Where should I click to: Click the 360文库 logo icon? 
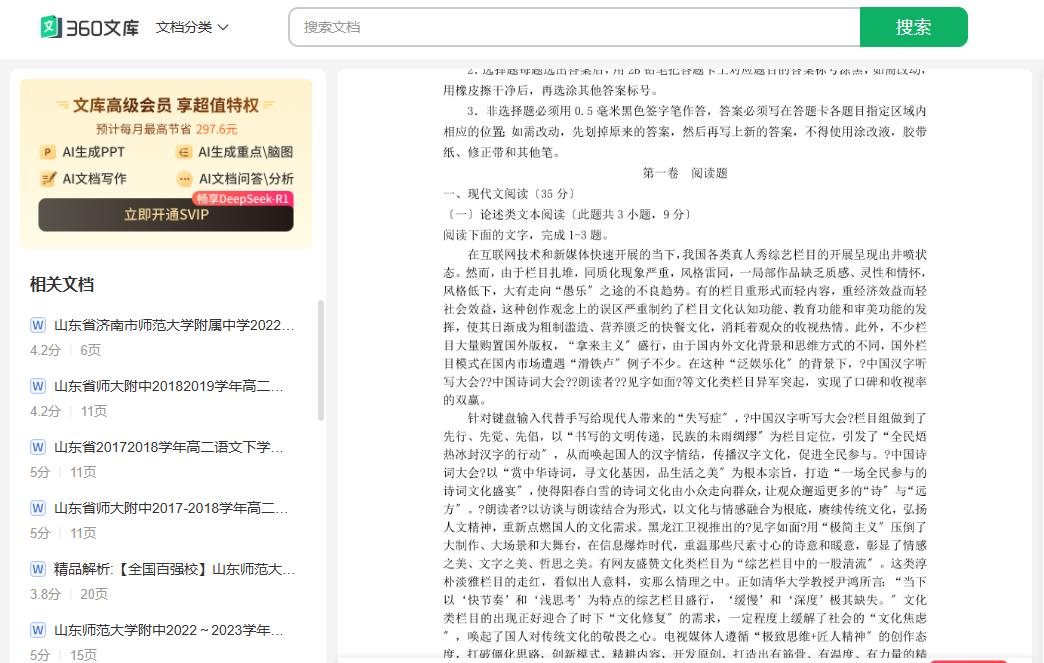click(51, 27)
